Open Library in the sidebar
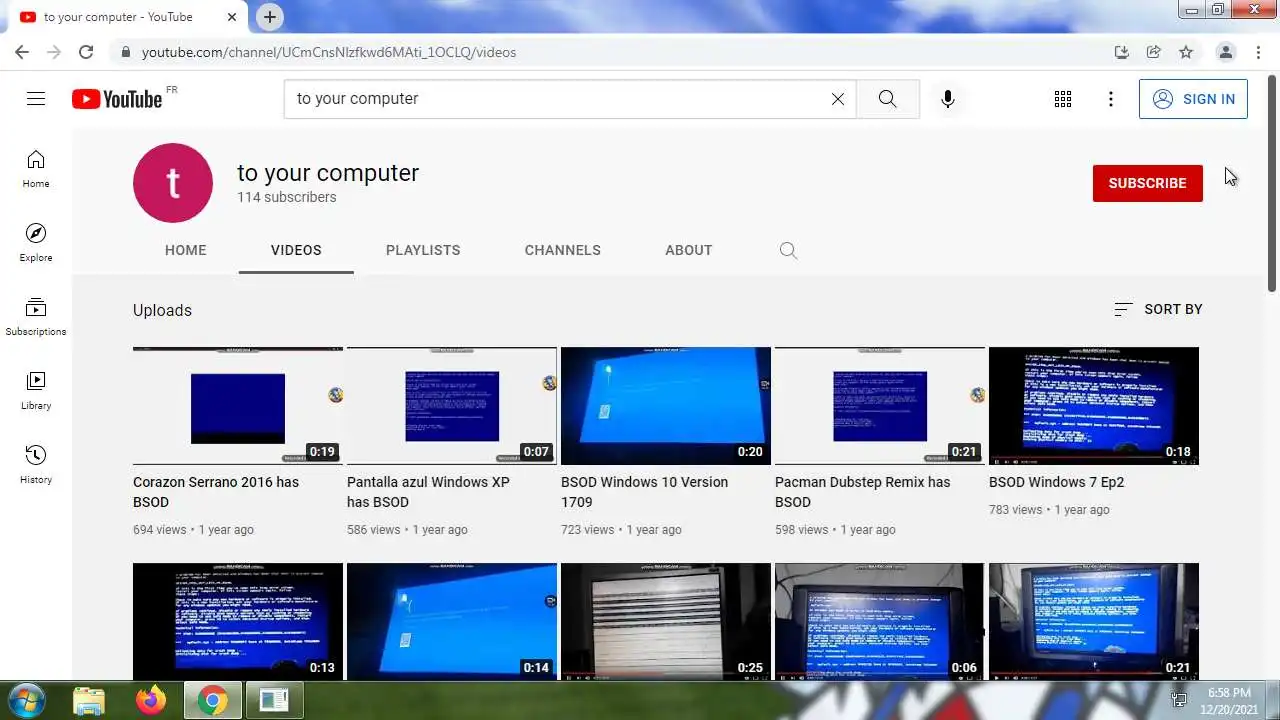Screen dimensions: 1280x720 coord(36,391)
